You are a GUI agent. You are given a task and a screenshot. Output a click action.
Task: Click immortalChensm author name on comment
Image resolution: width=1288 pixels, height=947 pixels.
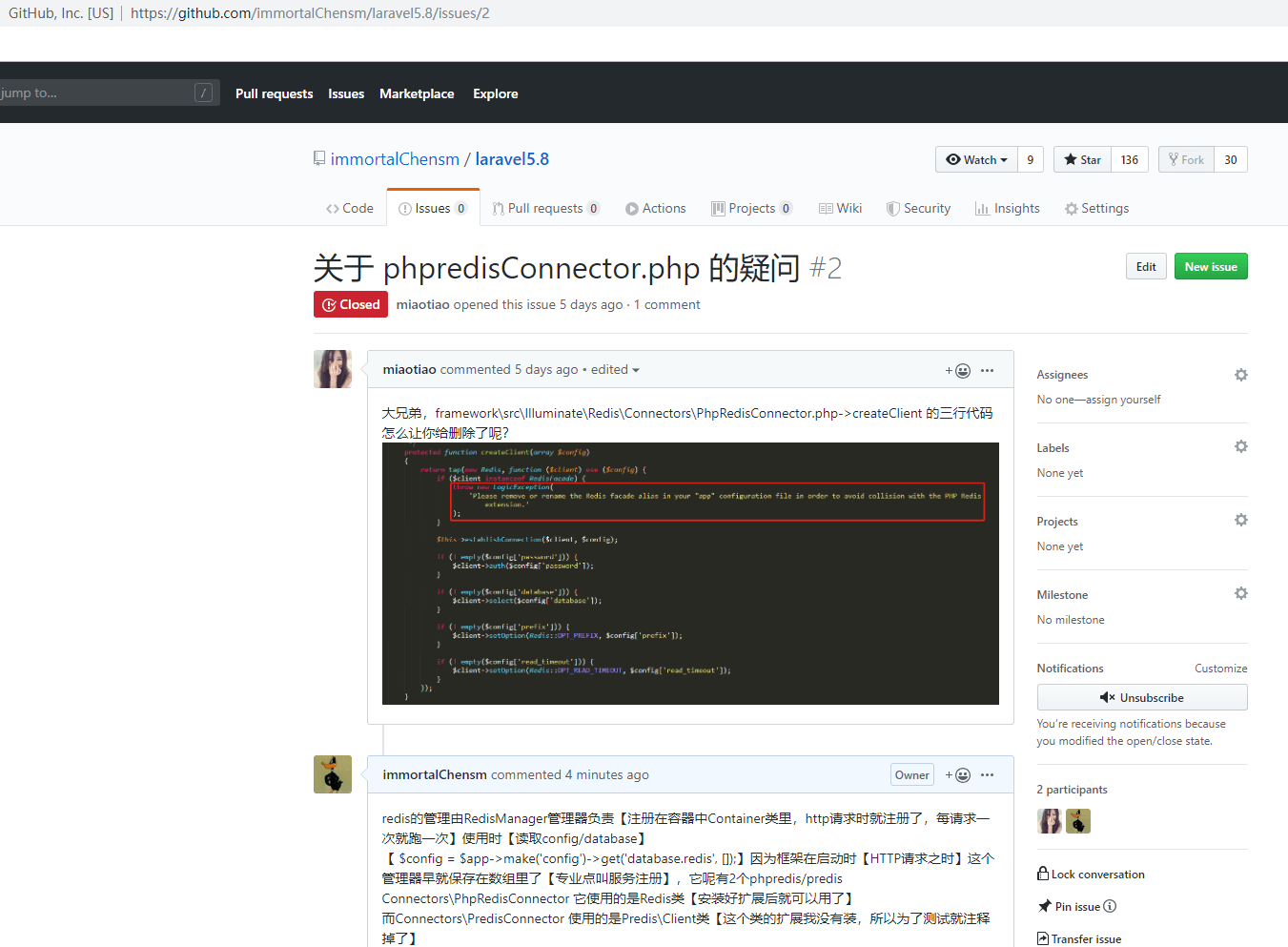[435, 775]
